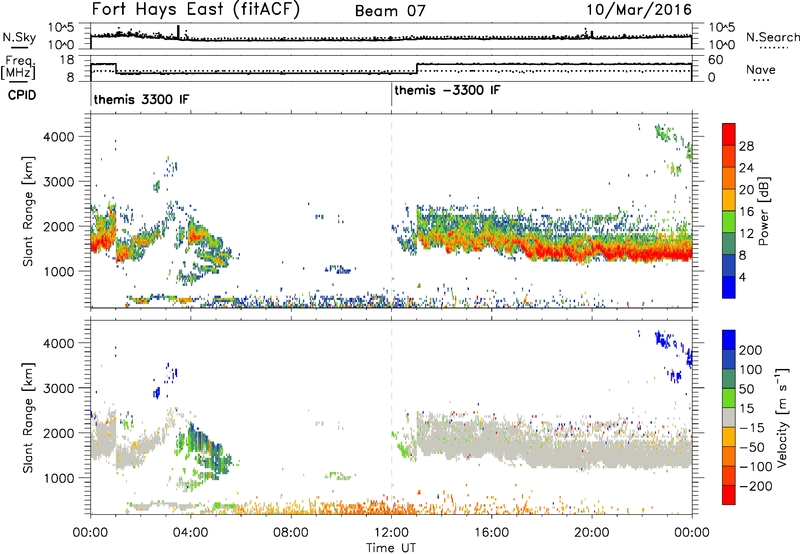Click the 'Velocity [m s-1]' colorbar title
800x554 pixels.
coord(782,417)
